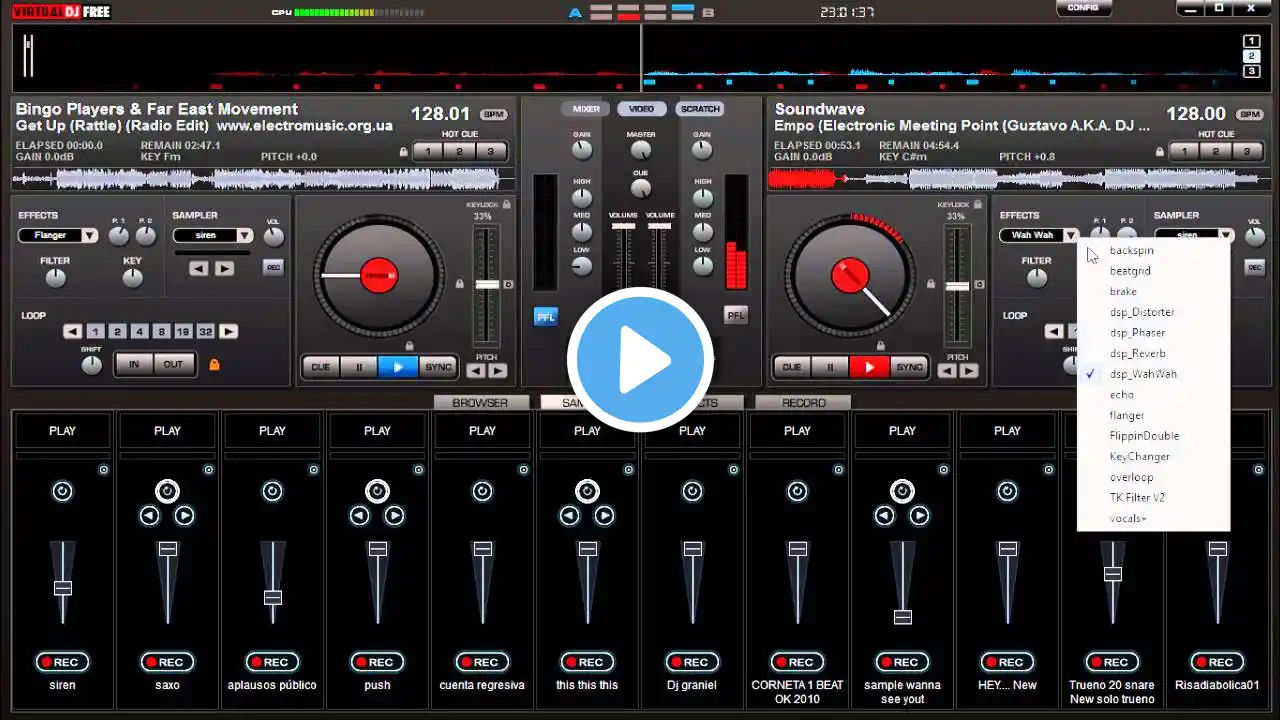Sync the left deck tempo

click(438, 367)
